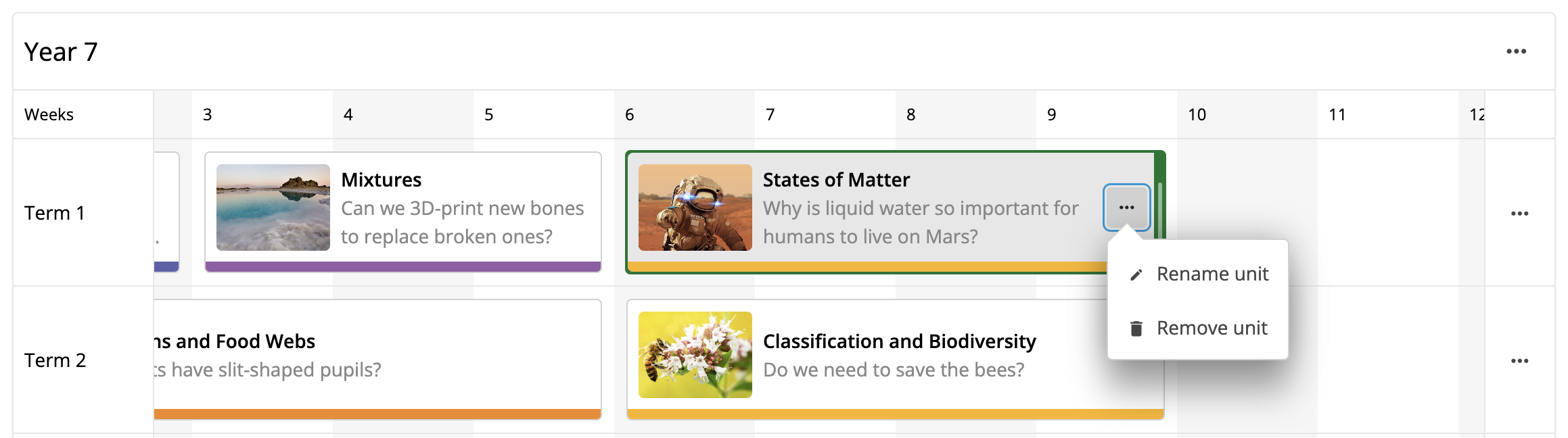1568x438 pixels.
Task: Open the Term 2 row options menu
Action: point(1519,361)
